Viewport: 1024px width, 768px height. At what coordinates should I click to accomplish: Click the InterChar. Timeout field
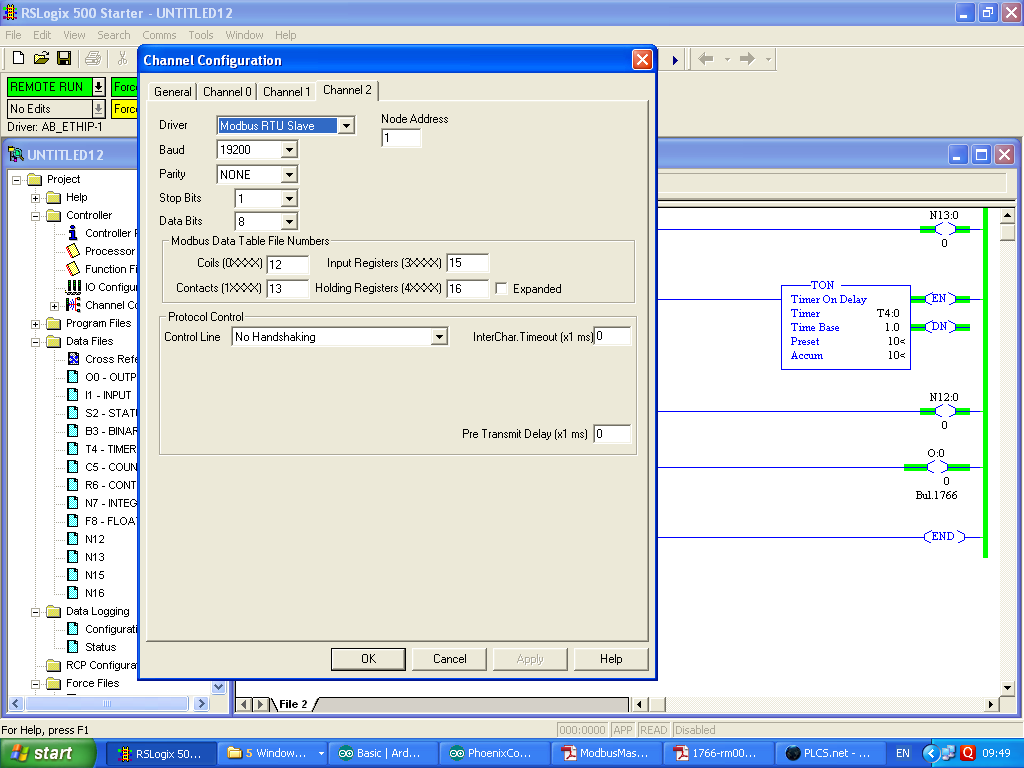612,336
